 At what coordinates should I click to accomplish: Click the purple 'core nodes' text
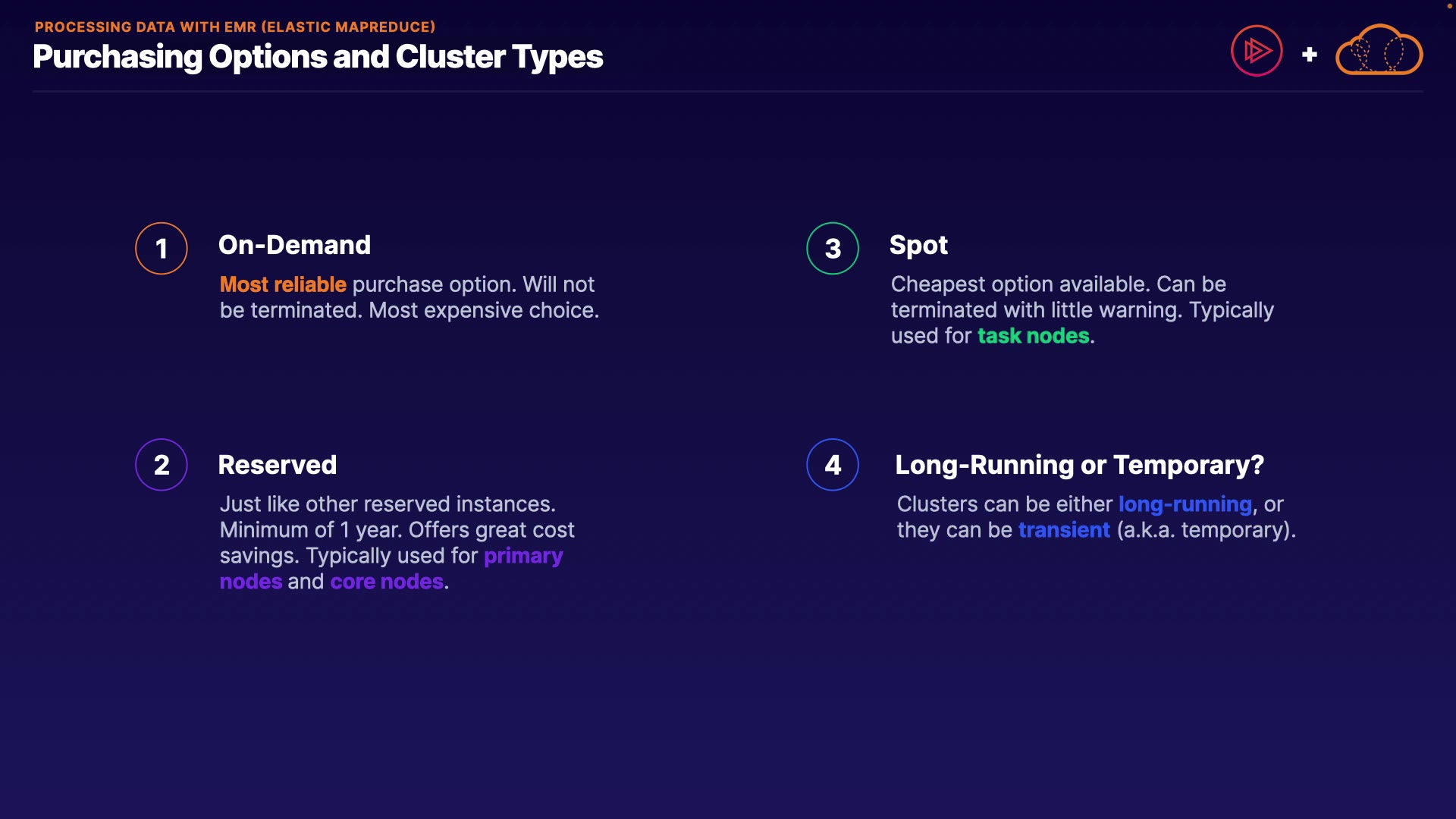387,582
